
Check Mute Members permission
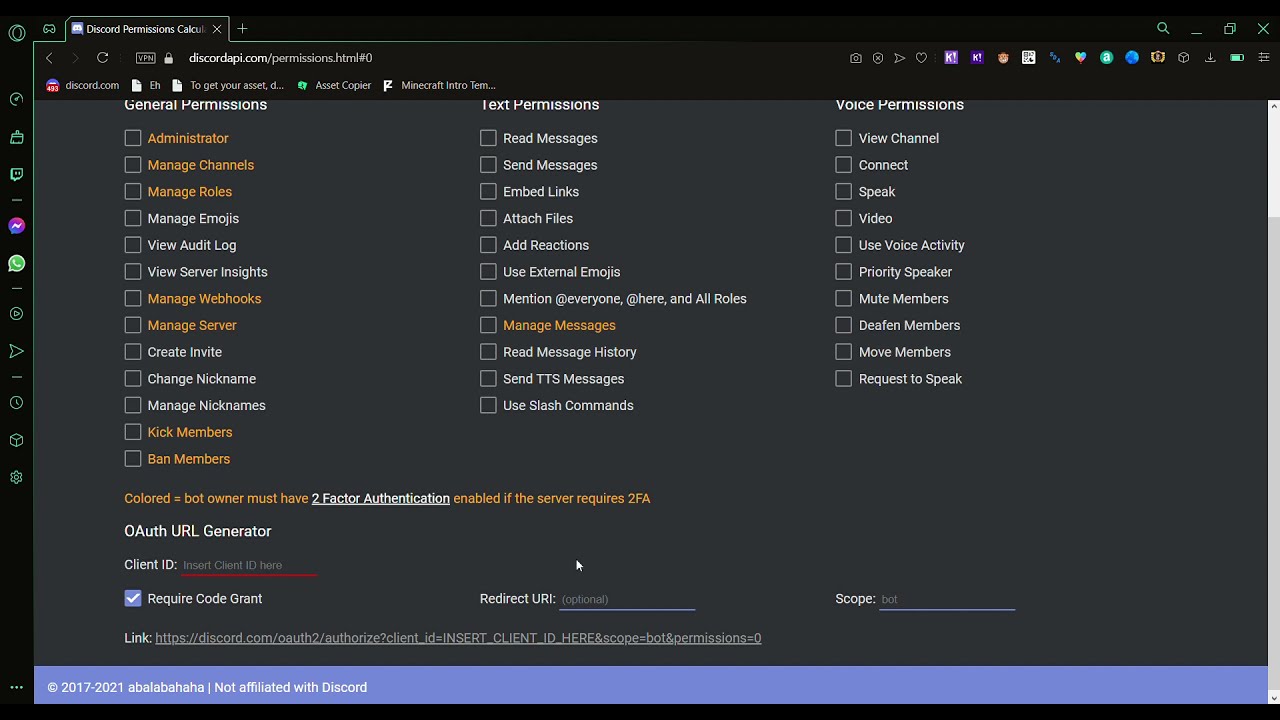(844, 298)
